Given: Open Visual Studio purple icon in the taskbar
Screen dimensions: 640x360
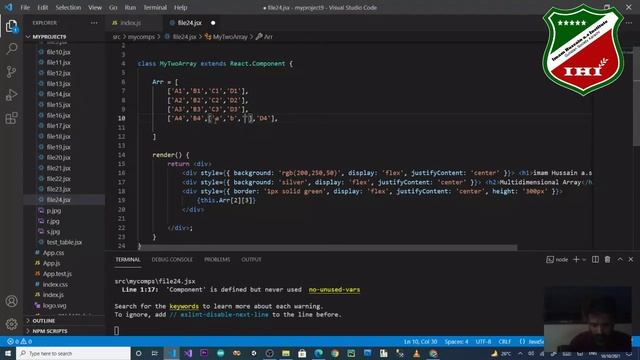Looking at the screenshot, I should (188, 353).
